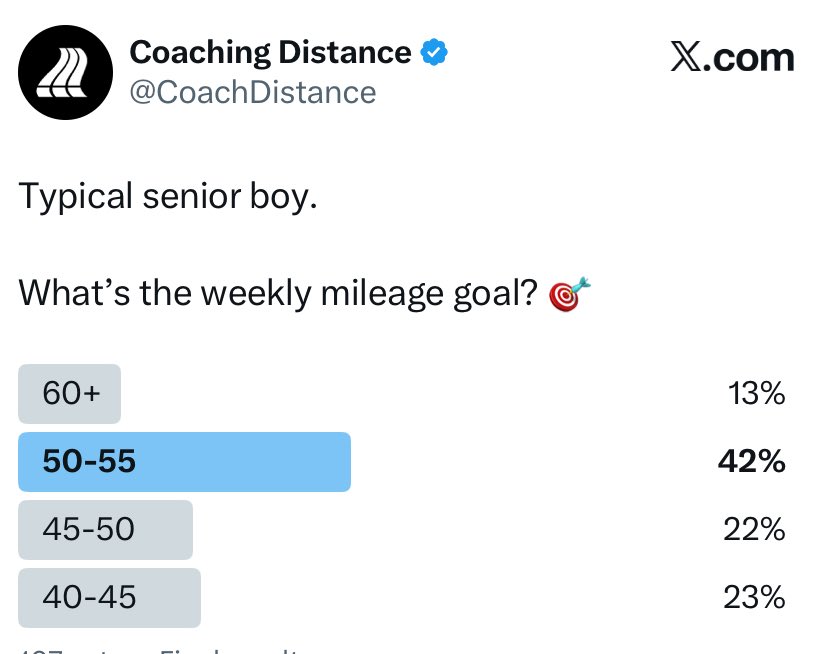Click the 13% poll result
The width and height of the screenshot is (828, 654).
pos(756,394)
